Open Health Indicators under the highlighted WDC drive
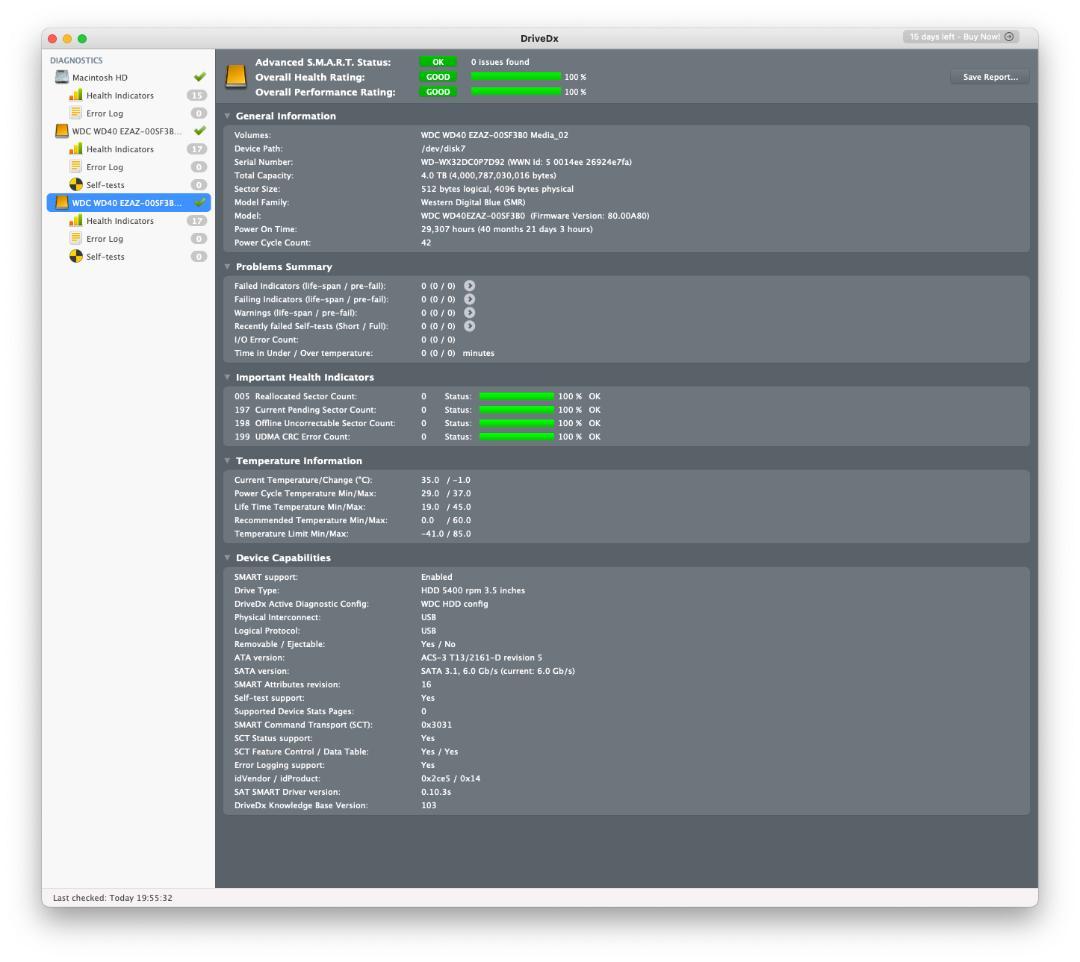The image size is (1080, 962). [119, 221]
